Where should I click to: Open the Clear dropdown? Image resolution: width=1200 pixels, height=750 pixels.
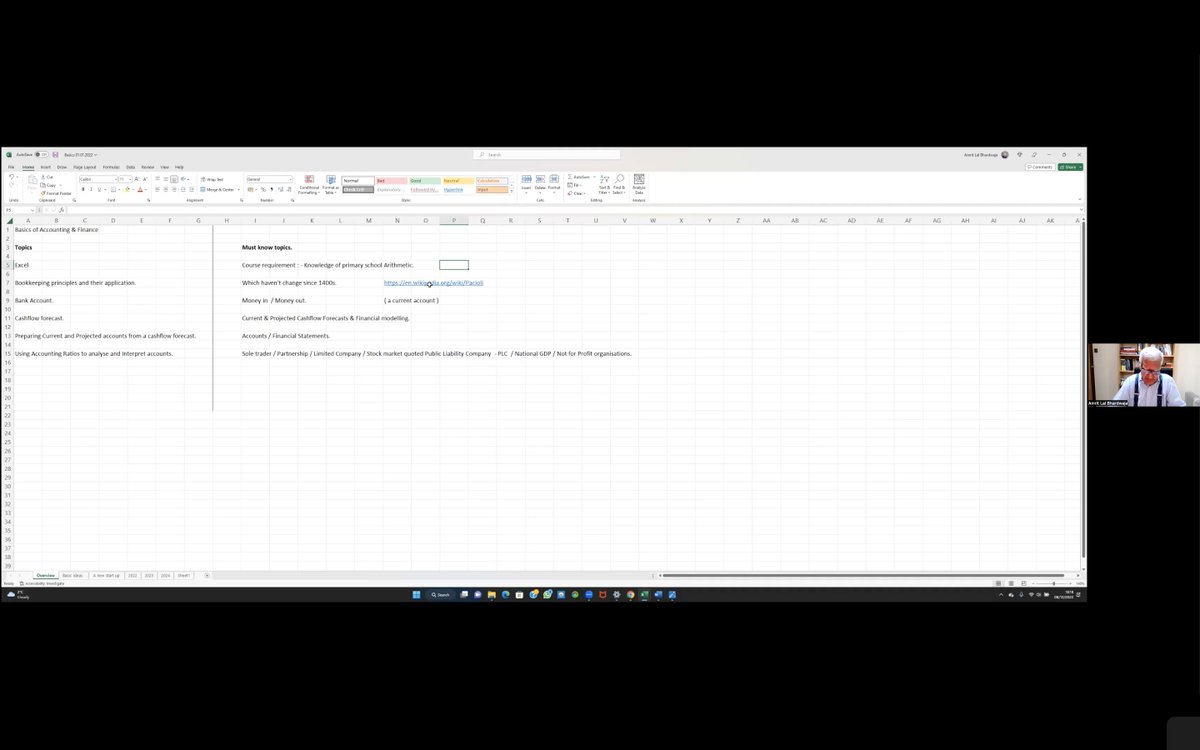tap(577, 193)
